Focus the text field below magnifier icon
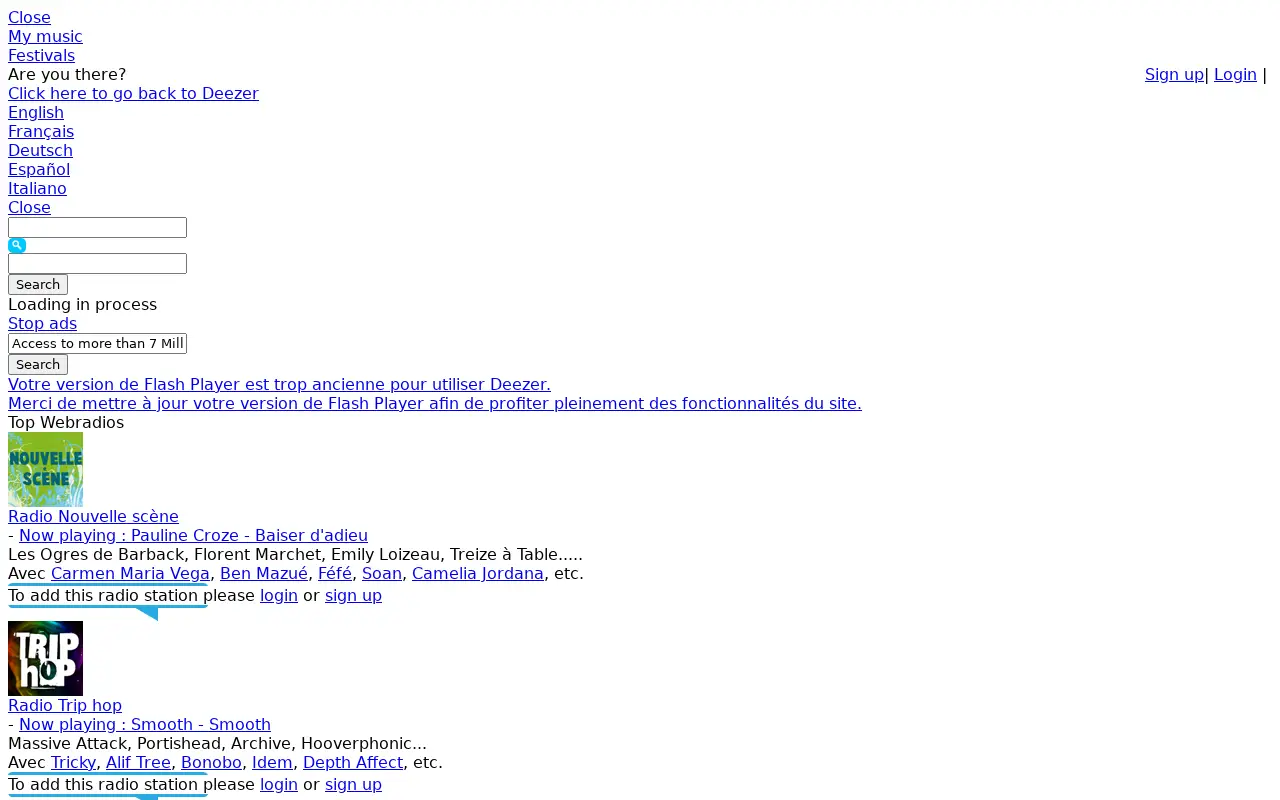 97,263
